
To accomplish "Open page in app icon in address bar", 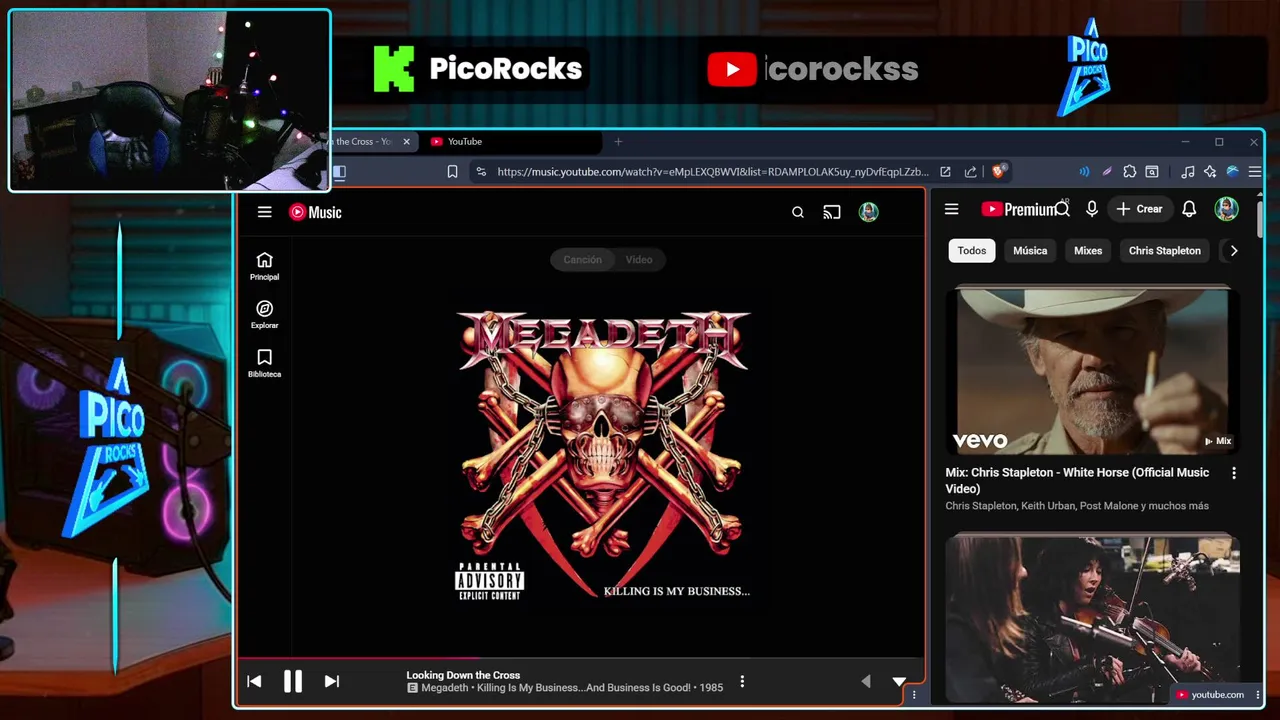I will (945, 172).
